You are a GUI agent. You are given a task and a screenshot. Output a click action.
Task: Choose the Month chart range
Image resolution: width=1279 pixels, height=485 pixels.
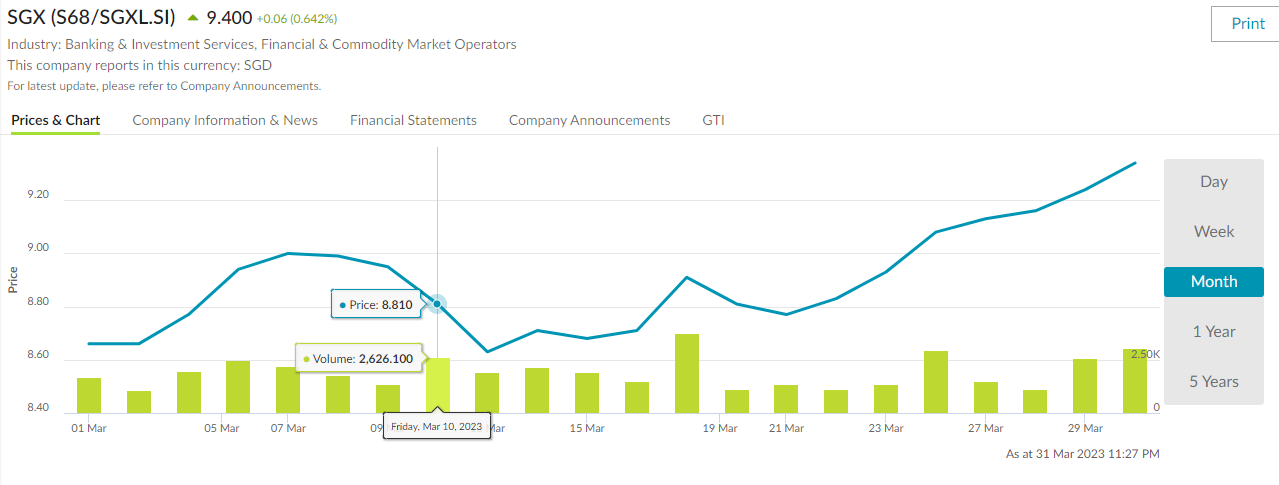1214,282
